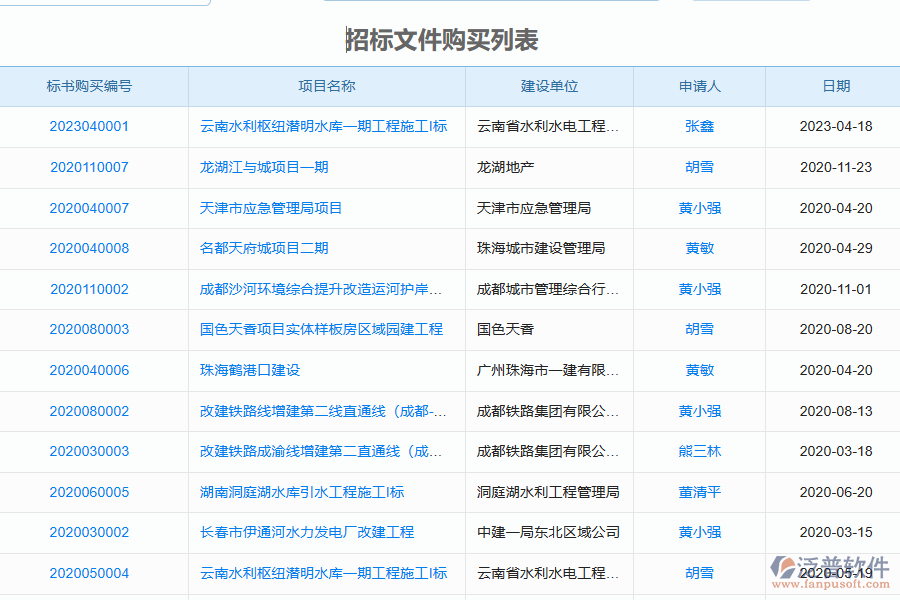
Task: Click applicant 张鑫 in first row
Action: point(700,127)
